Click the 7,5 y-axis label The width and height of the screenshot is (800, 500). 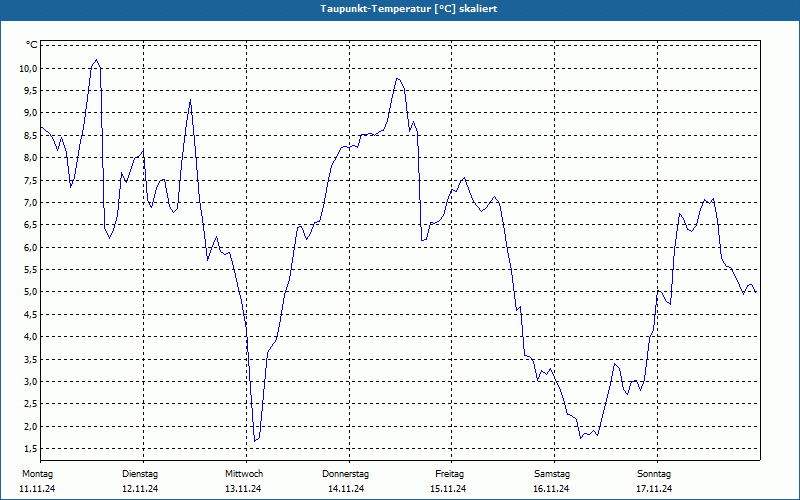pyautogui.click(x=30, y=180)
